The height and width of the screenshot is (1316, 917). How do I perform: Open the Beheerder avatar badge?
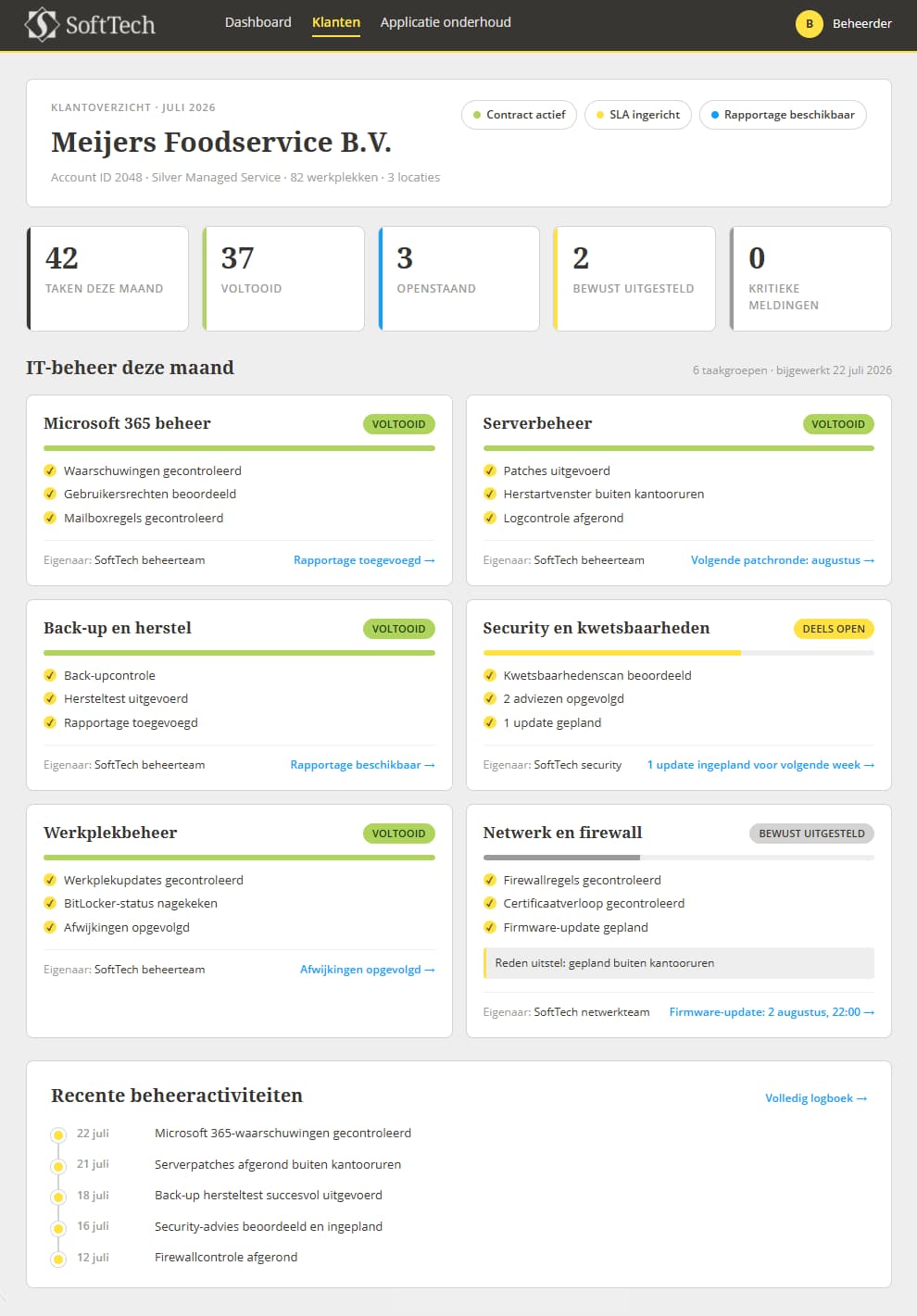click(810, 24)
